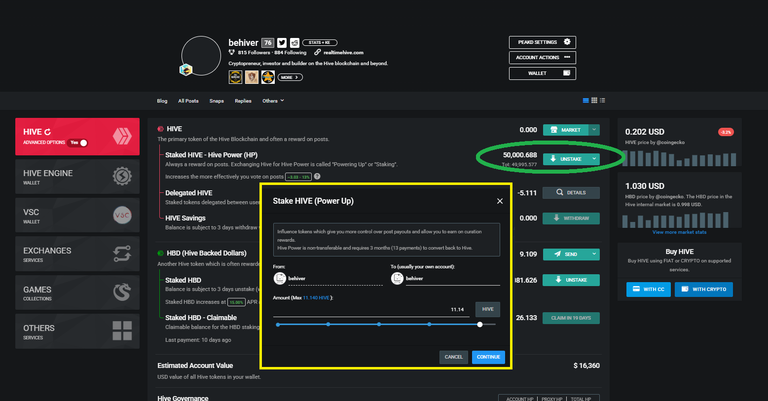768x401 pixels.
Task: Toggle the Advanced Options switch
Action: tap(78, 142)
